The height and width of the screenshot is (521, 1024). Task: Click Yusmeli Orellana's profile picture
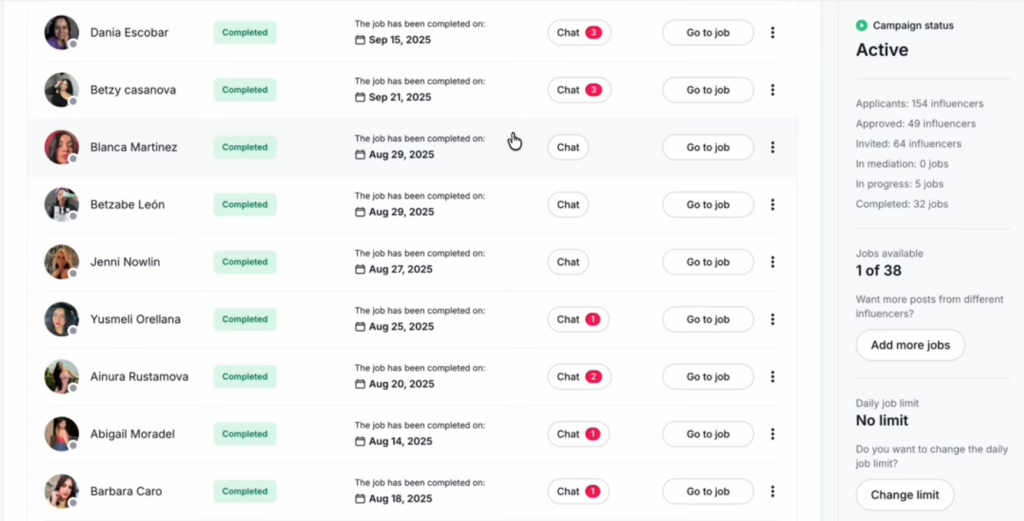tap(61, 319)
